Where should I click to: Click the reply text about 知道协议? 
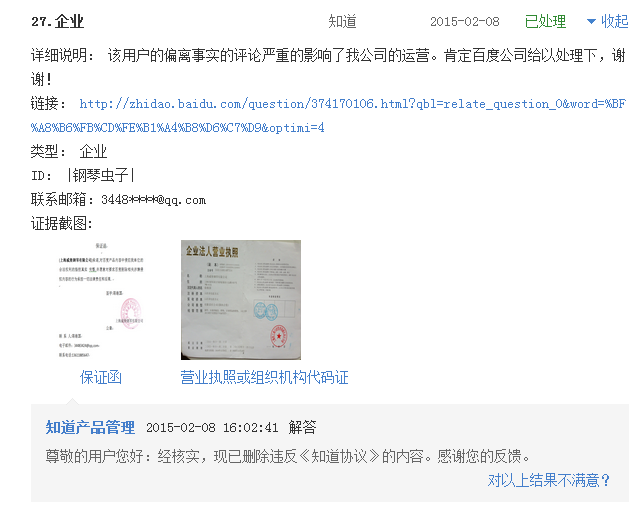click(x=288, y=456)
